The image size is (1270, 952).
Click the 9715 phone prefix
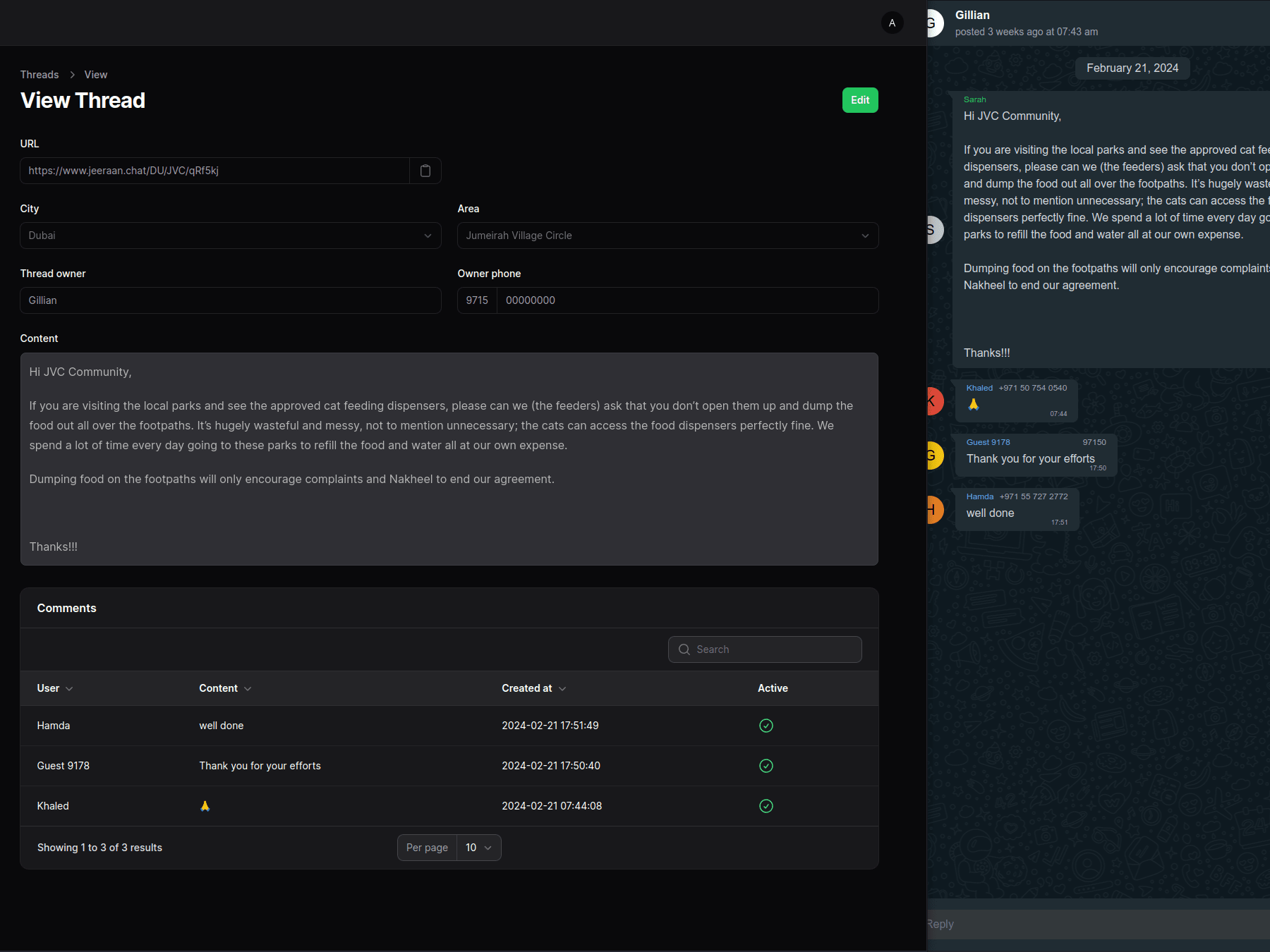(x=477, y=300)
